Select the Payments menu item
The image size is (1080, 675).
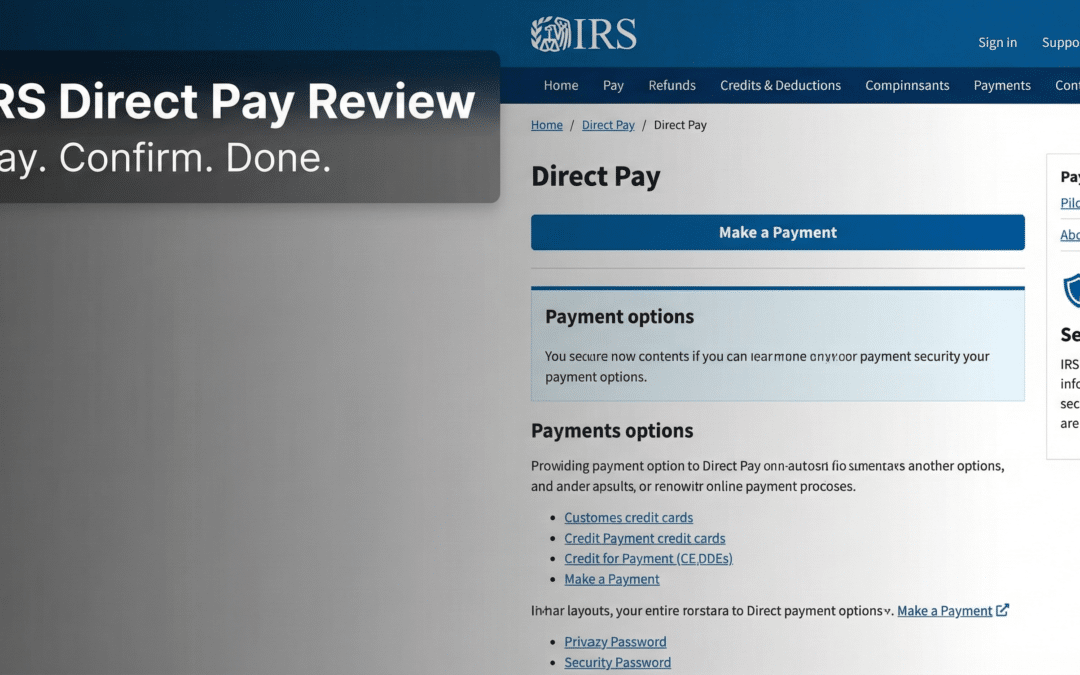1002,85
